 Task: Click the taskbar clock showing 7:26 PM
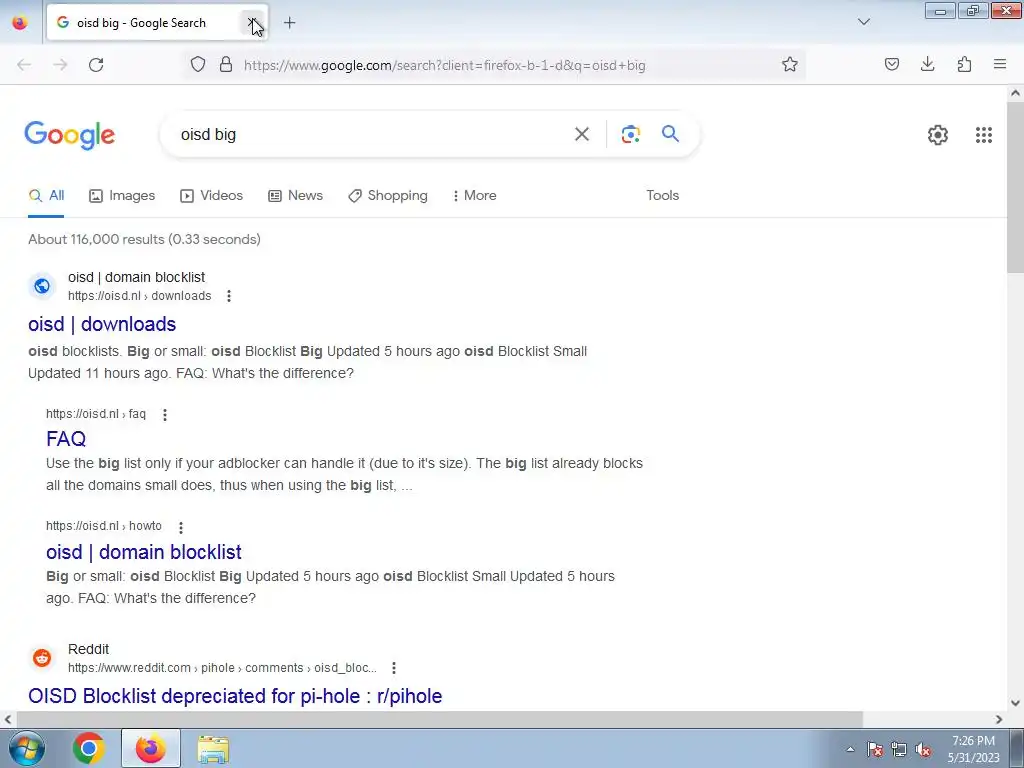coord(973,749)
